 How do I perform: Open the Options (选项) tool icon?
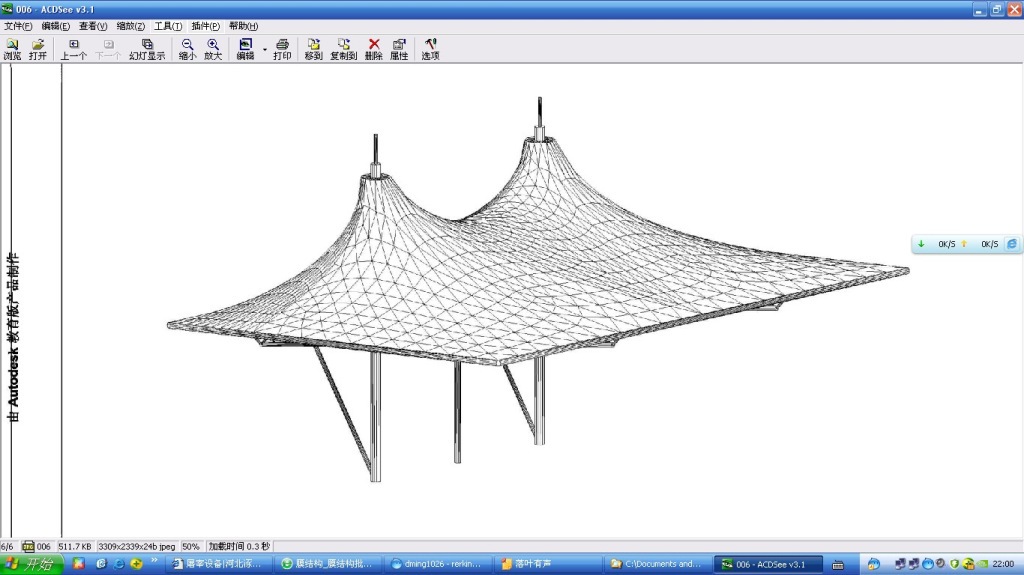(x=430, y=49)
